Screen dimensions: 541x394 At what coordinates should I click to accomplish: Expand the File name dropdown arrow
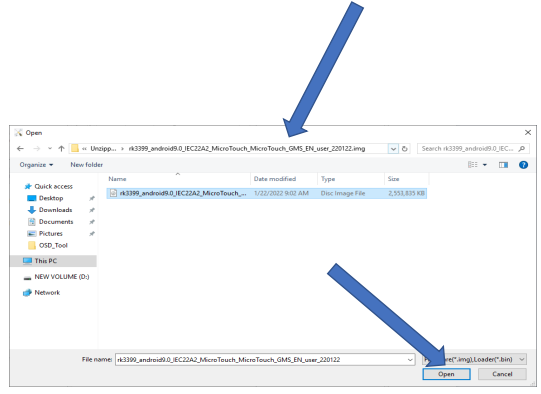pyautogui.click(x=410, y=360)
